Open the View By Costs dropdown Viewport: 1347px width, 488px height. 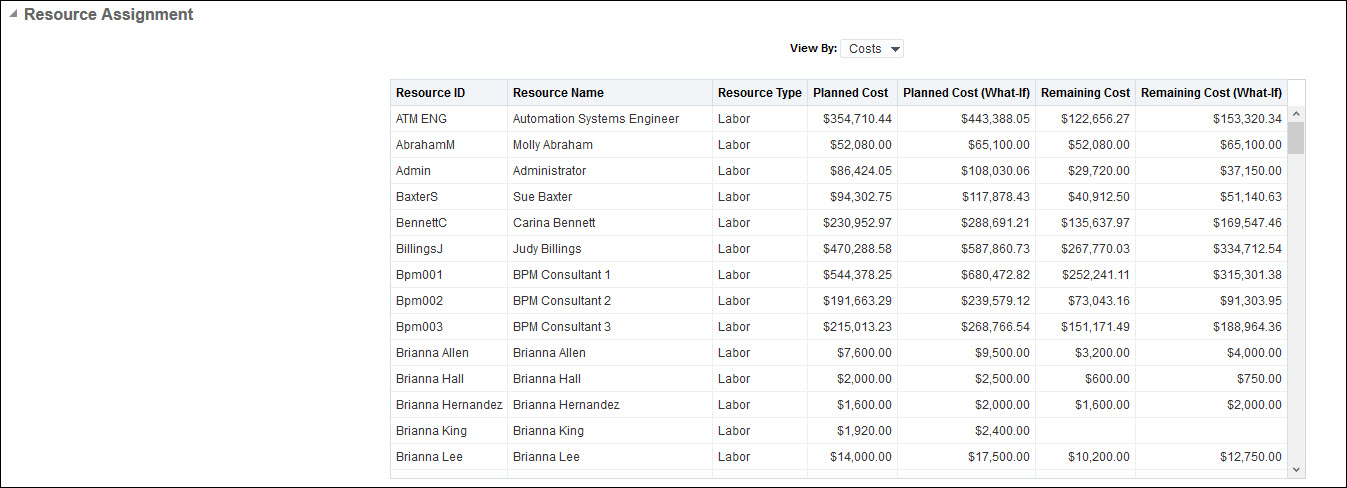(872, 49)
